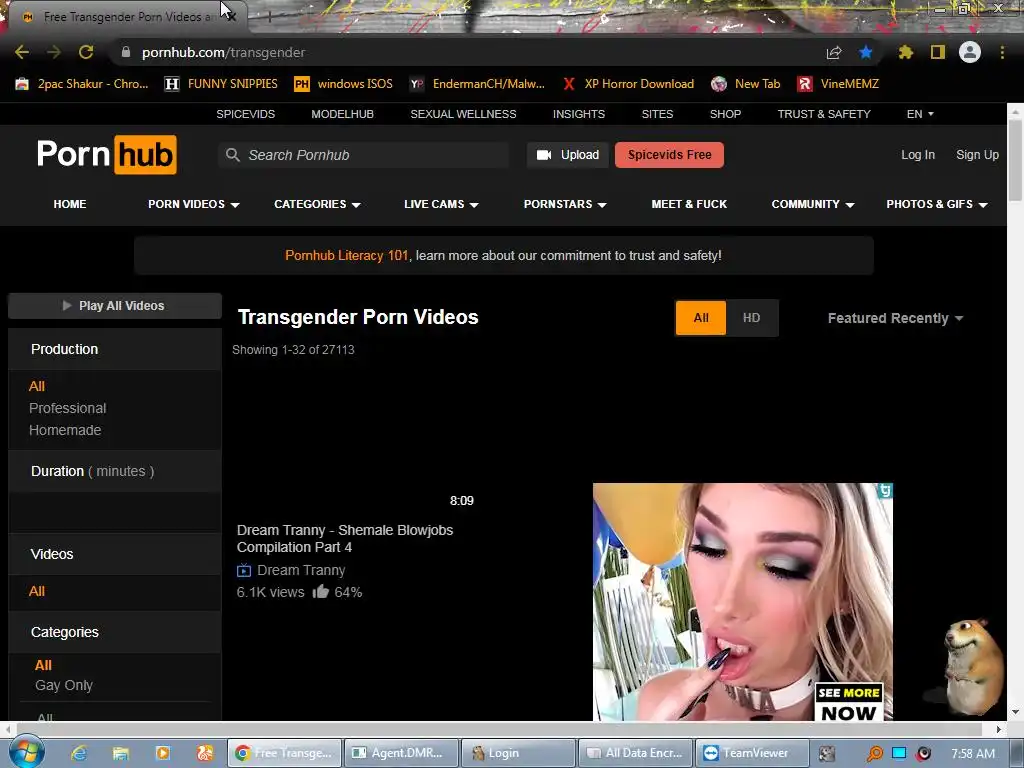Open the Pornhub Literacy 101 link
Viewport: 1024px width, 768px height.
tap(346, 255)
